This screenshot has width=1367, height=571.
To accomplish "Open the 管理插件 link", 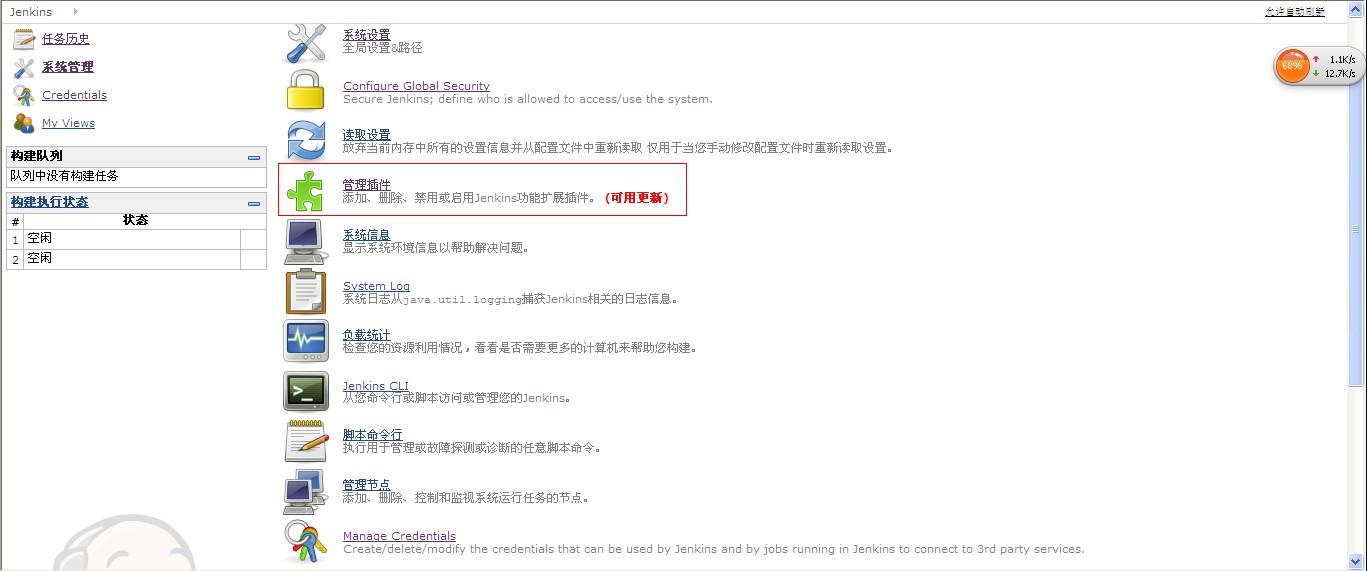I will 367,185.
